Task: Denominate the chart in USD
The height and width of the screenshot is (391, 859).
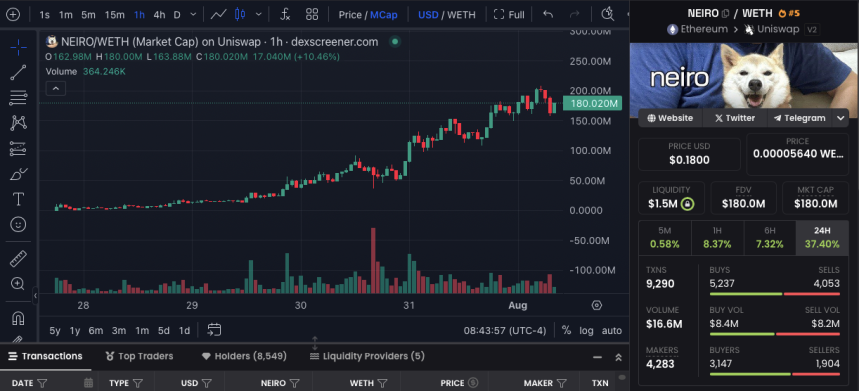Action: click(x=428, y=15)
